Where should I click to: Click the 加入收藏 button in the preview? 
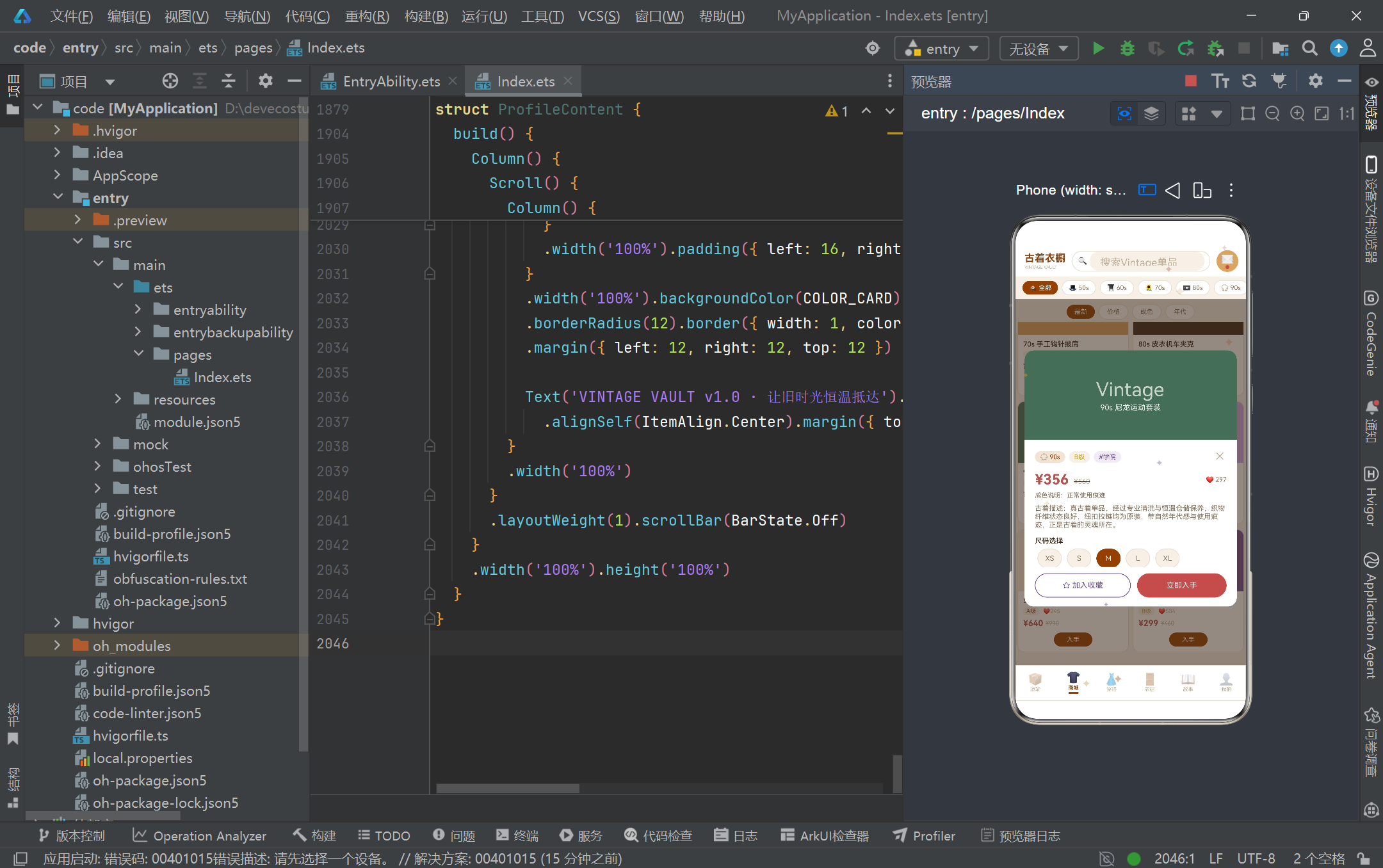point(1083,585)
